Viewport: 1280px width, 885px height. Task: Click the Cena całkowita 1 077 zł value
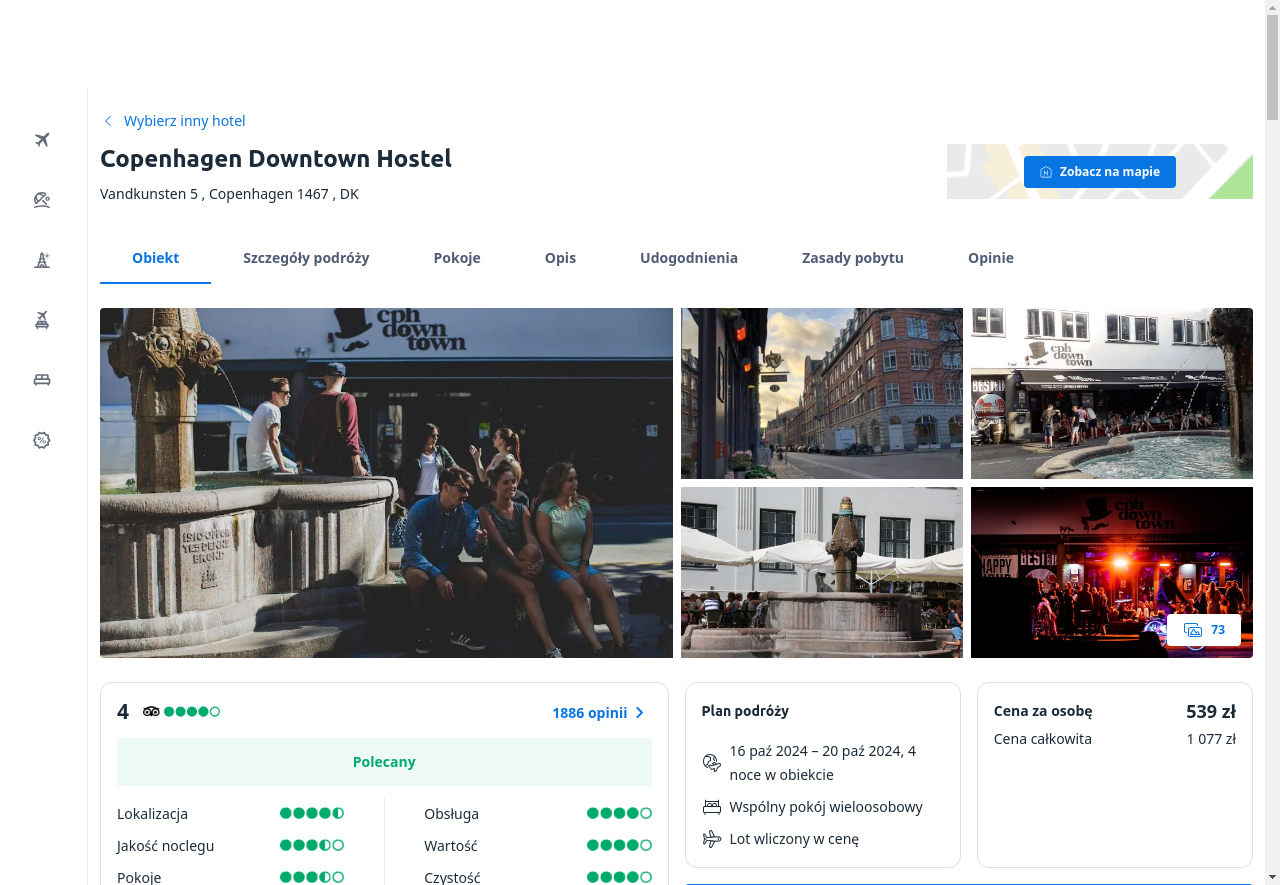[1211, 739]
